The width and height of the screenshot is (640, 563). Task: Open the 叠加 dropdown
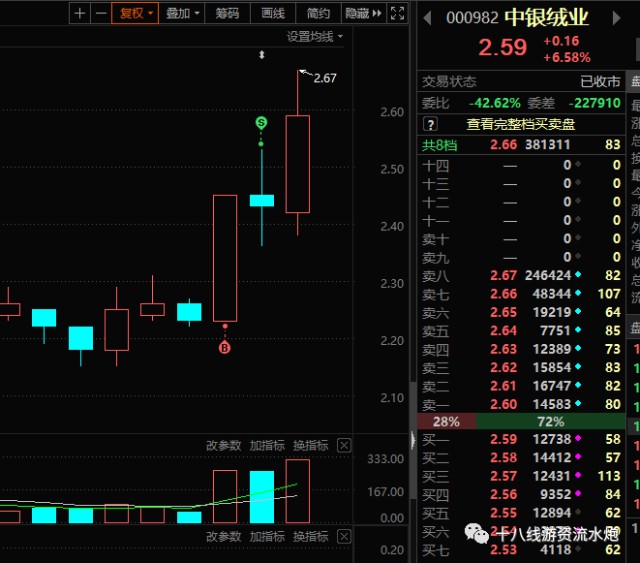coord(182,13)
